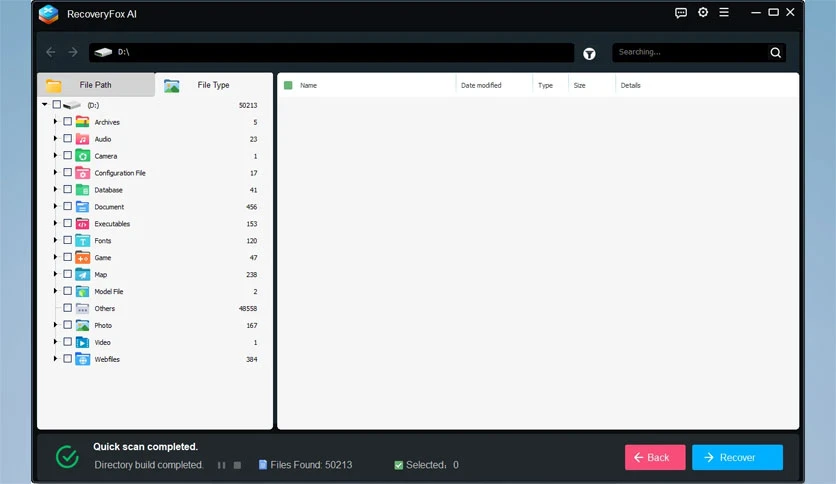This screenshot has height=484, width=836.
Task: Click the Model File folder icon
Action: 82,291
